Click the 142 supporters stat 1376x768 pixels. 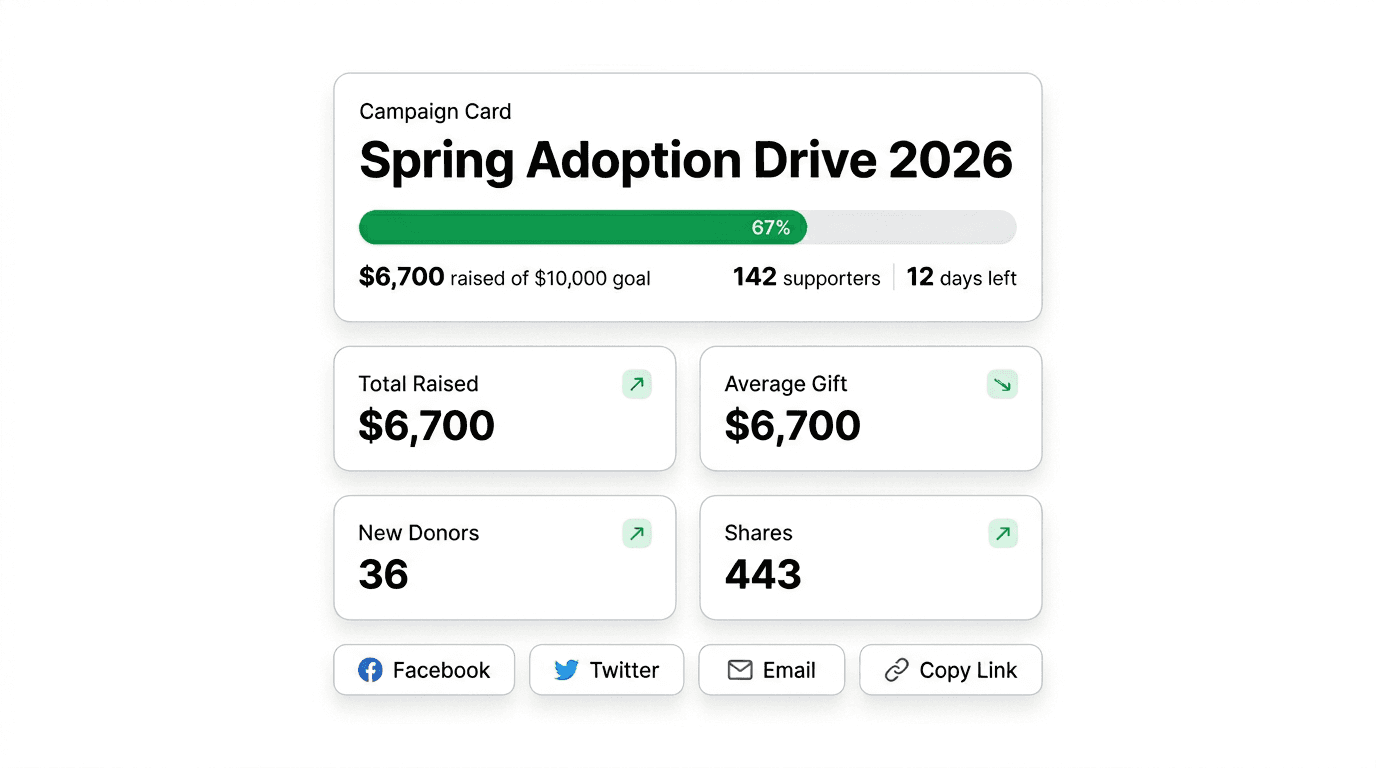(x=806, y=277)
